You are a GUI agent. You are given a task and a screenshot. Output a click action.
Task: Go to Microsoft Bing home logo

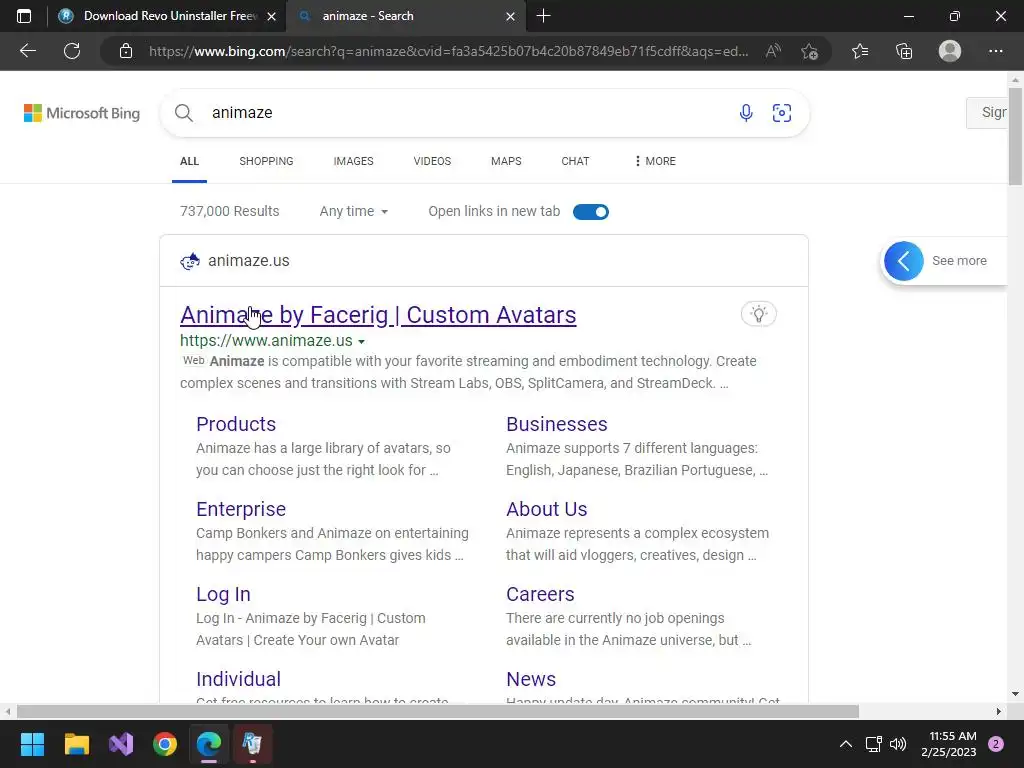pos(82,113)
